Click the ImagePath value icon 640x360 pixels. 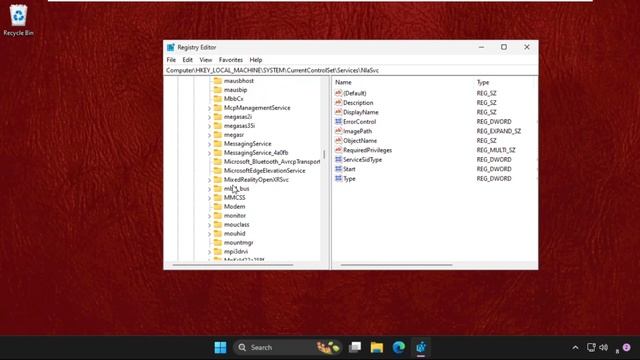click(338, 131)
